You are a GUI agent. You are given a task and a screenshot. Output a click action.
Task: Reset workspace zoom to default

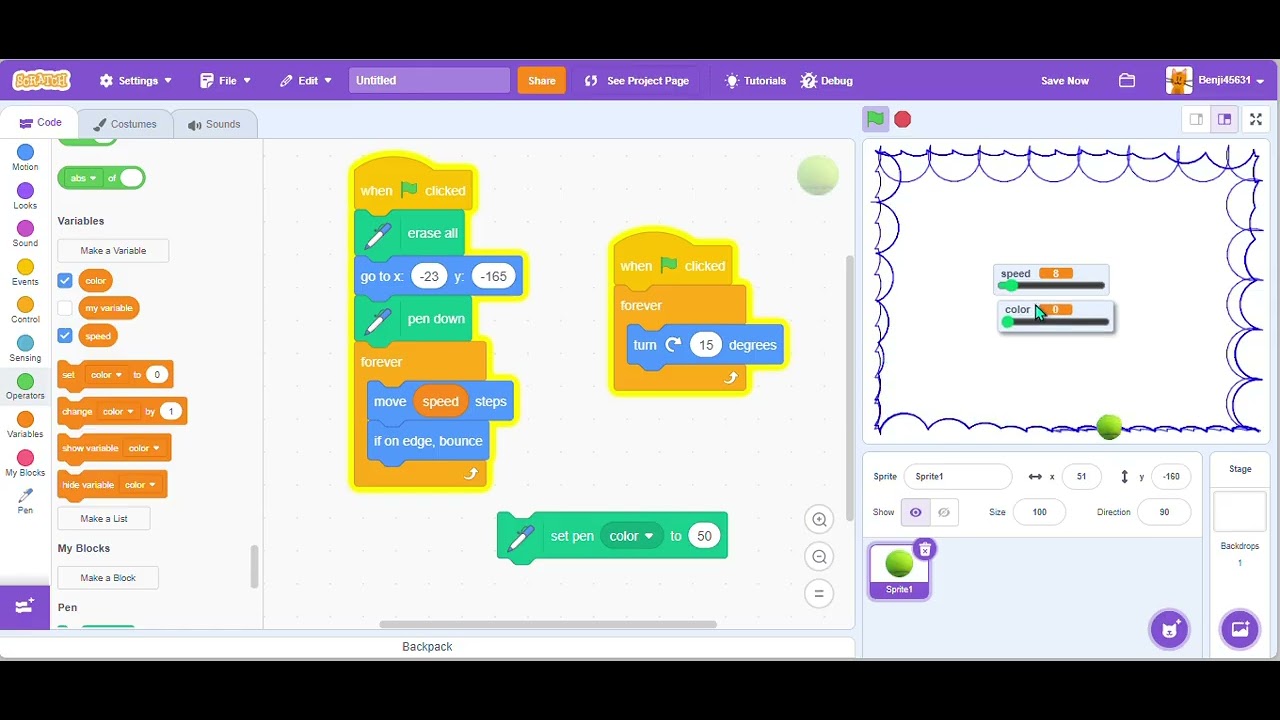(819, 594)
